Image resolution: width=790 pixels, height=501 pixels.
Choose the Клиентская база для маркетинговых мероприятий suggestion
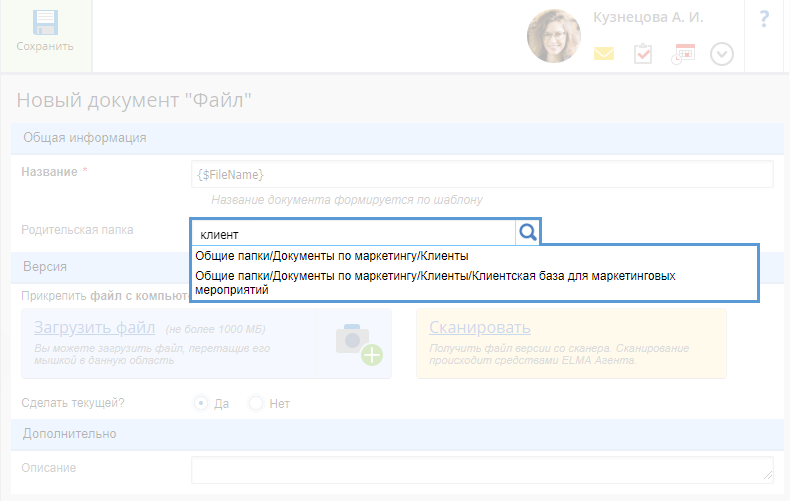(432, 282)
